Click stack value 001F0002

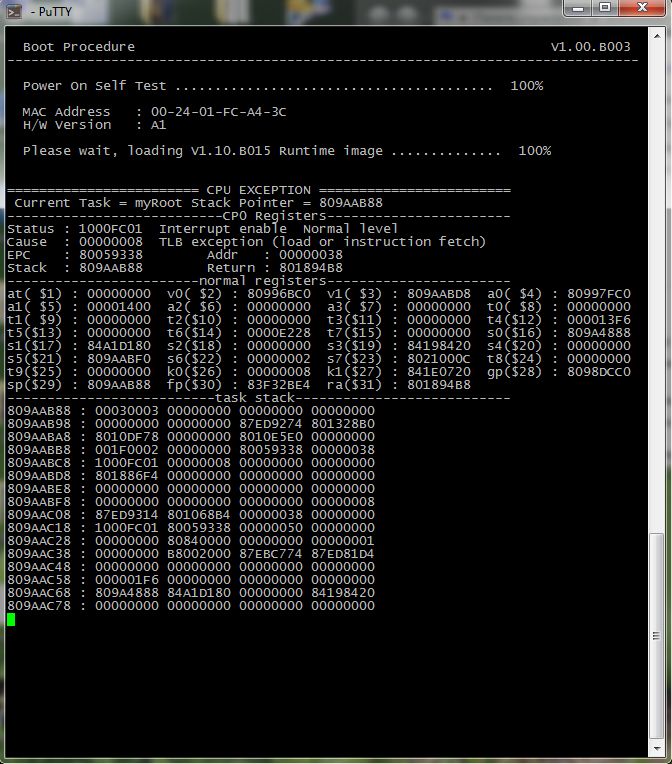[127, 450]
